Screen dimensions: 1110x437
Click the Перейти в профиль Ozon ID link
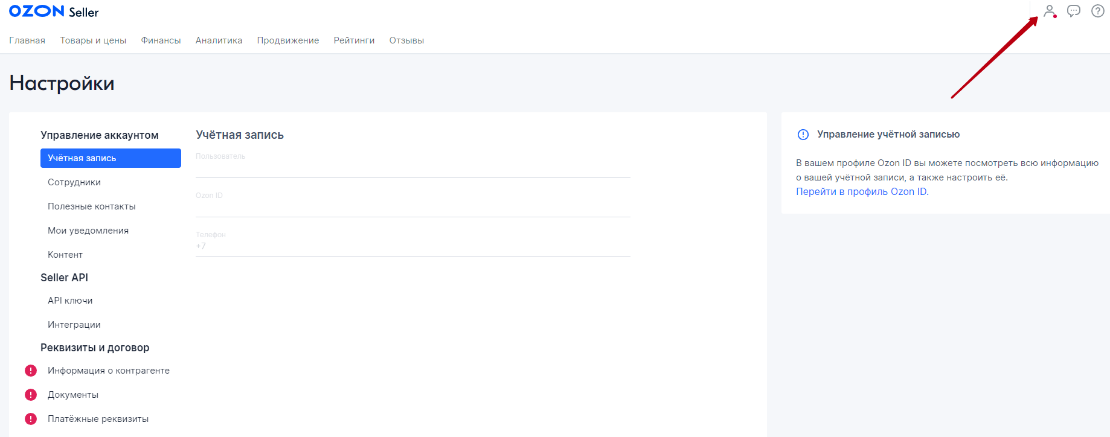pos(862,191)
